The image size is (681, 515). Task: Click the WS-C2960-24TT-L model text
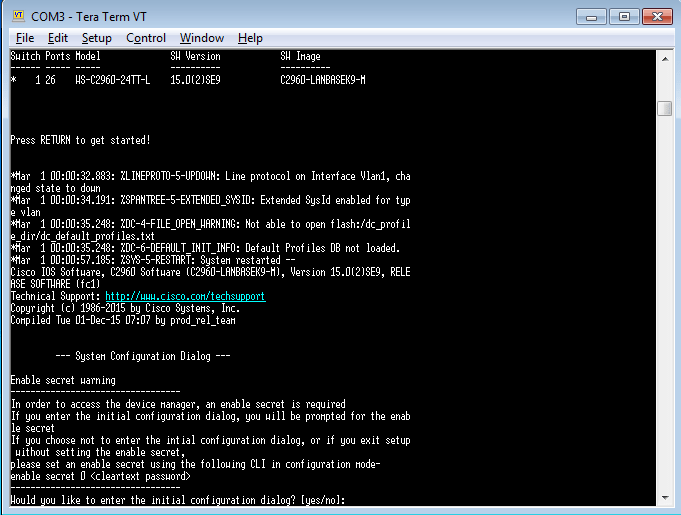click(112, 80)
